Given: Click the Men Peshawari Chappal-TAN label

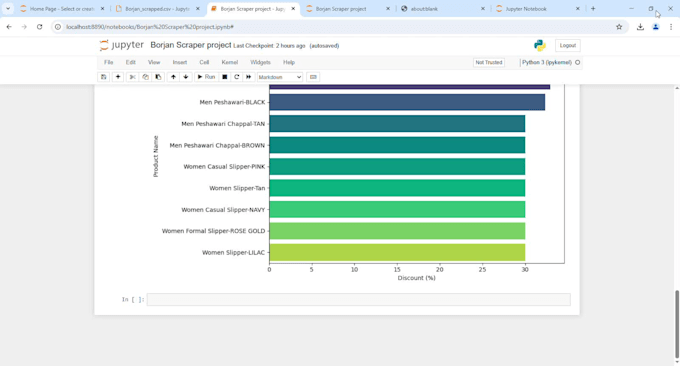Looking at the screenshot, I should [223, 124].
